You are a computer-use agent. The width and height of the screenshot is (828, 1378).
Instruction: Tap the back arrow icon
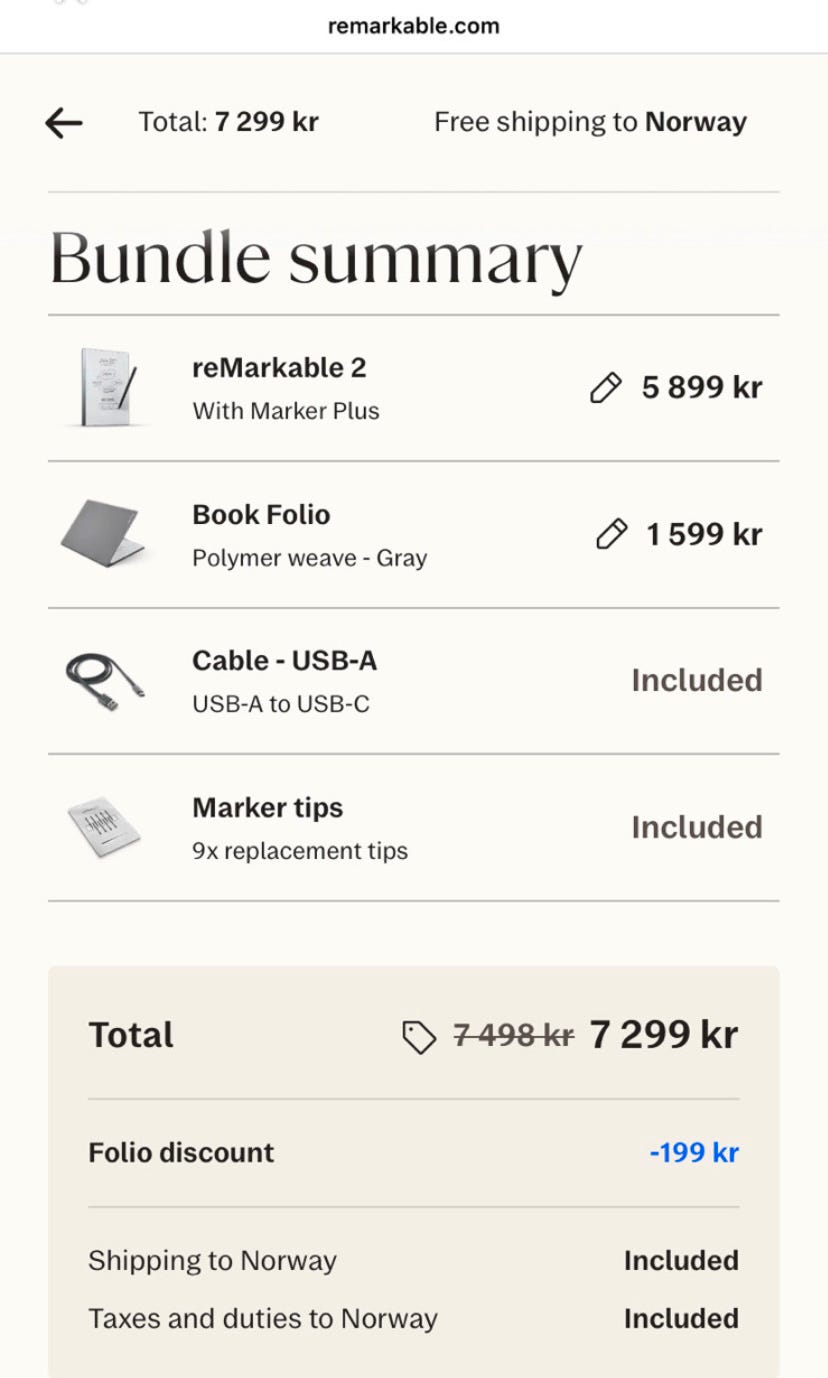(x=64, y=123)
